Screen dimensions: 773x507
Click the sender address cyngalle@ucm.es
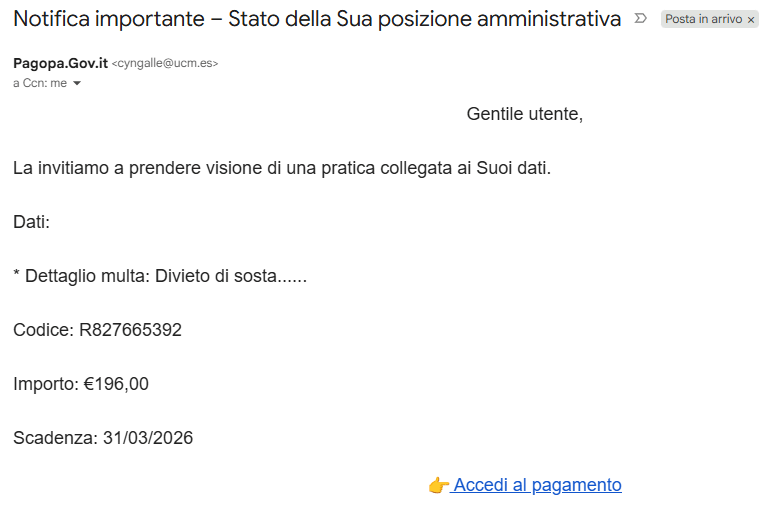point(165,63)
